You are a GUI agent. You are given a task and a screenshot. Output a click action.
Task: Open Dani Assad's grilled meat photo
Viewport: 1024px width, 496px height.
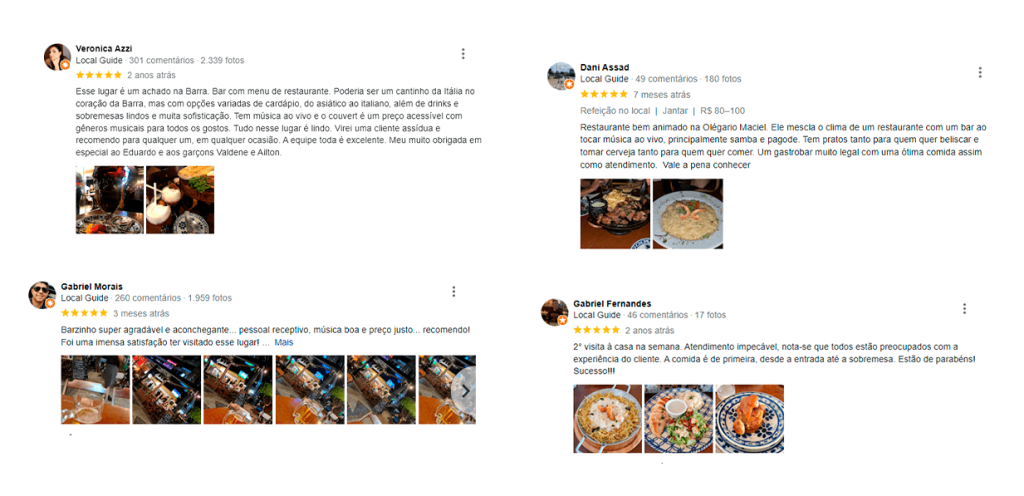(x=615, y=213)
